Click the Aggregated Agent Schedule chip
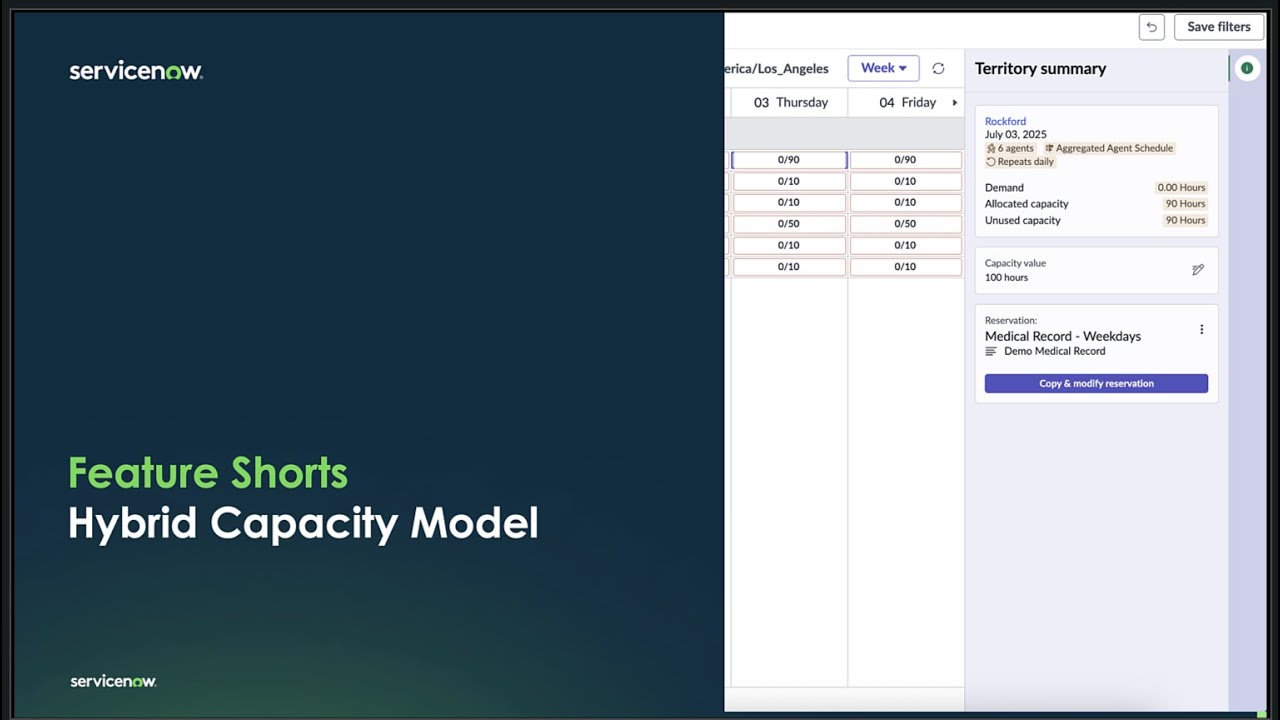This screenshot has height=720, width=1280. tap(1110, 147)
